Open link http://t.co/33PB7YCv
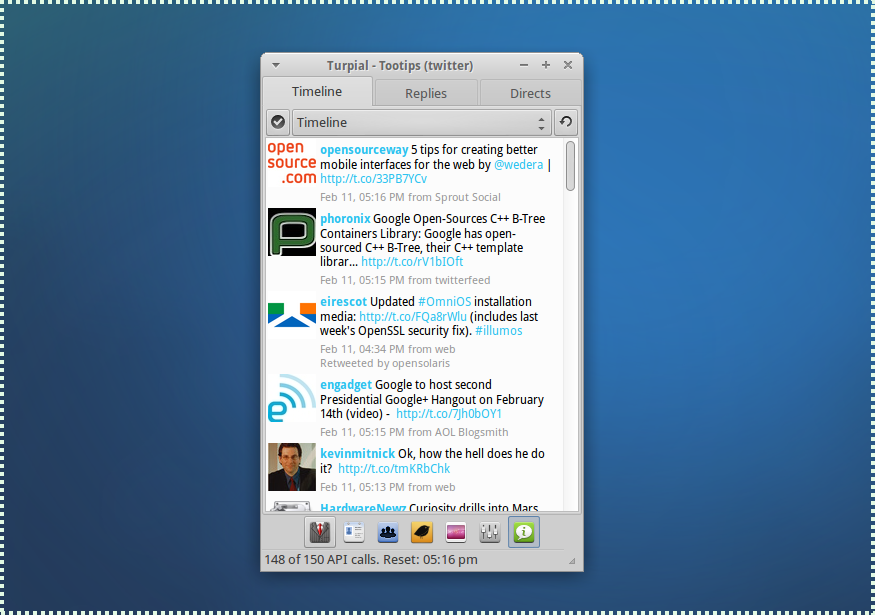Screen dimensions: 875x615 (x=373, y=179)
